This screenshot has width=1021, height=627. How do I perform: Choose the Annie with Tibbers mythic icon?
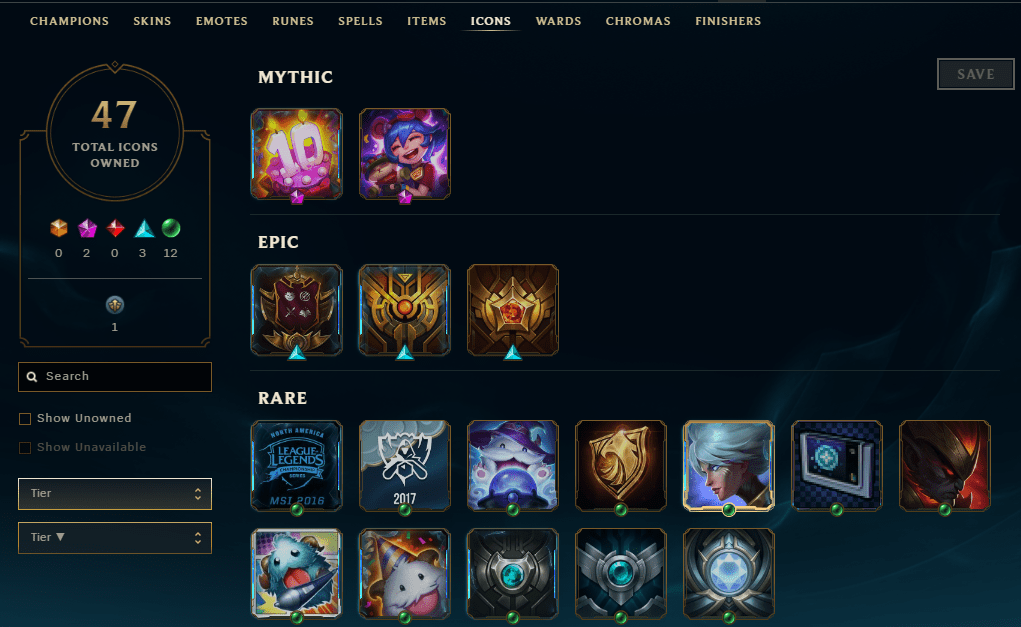pos(404,154)
